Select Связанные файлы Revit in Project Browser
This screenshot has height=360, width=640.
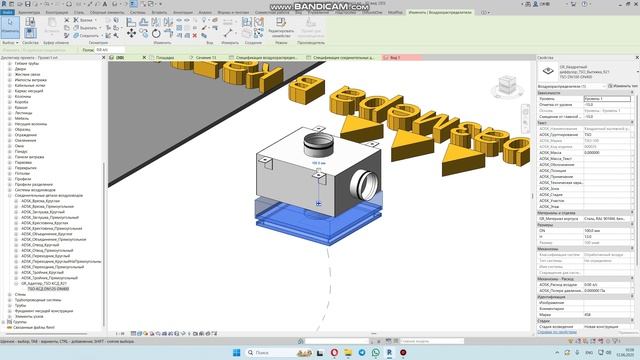point(33,327)
